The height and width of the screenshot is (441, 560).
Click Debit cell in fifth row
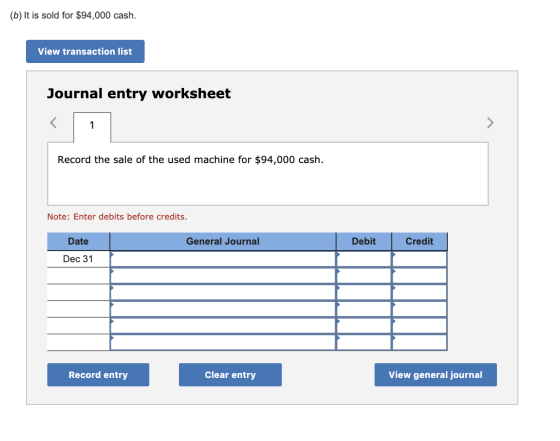(364, 326)
